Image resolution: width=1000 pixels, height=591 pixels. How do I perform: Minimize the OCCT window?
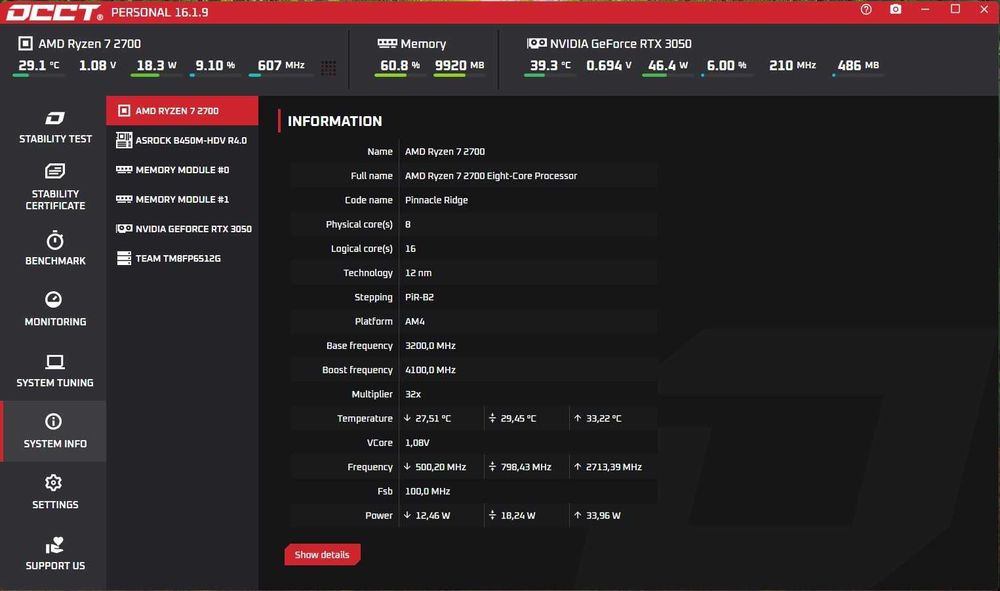click(x=925, y=10)
